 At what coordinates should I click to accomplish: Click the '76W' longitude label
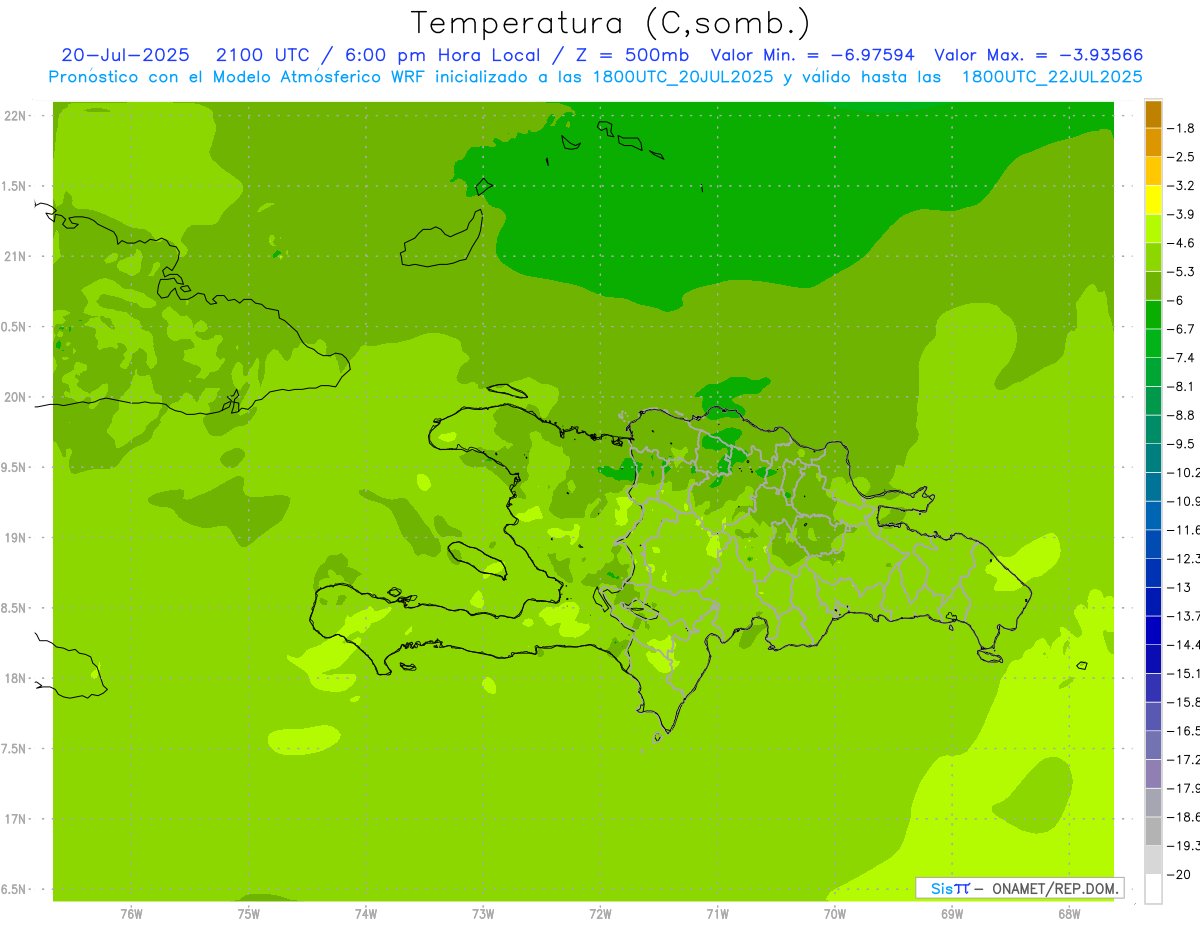(131, 913)
